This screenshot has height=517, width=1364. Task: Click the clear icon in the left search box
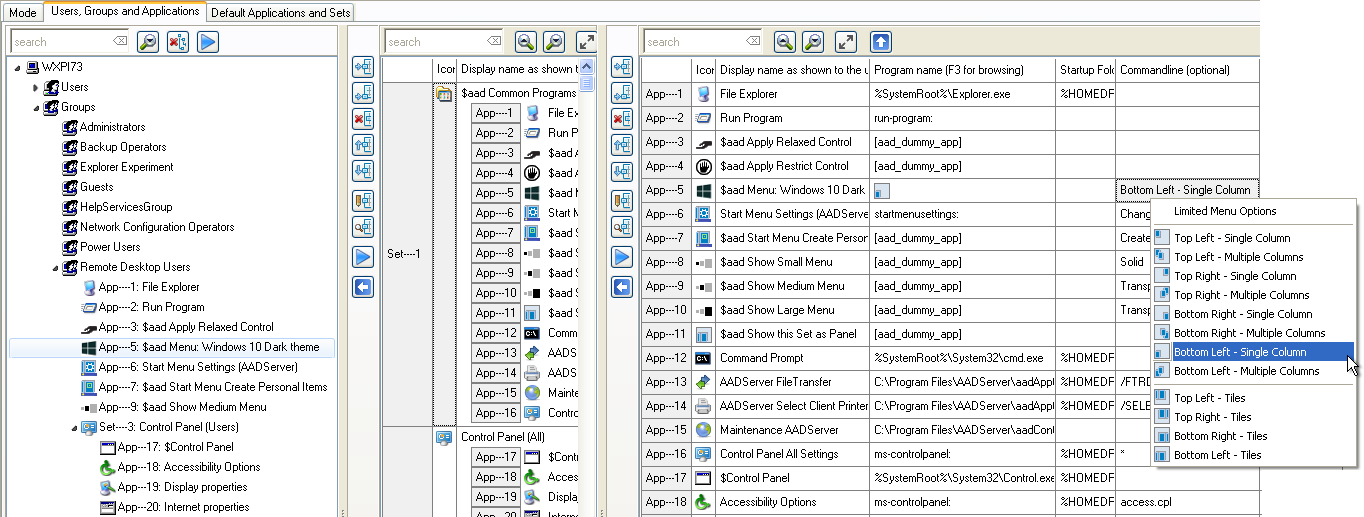120,42
